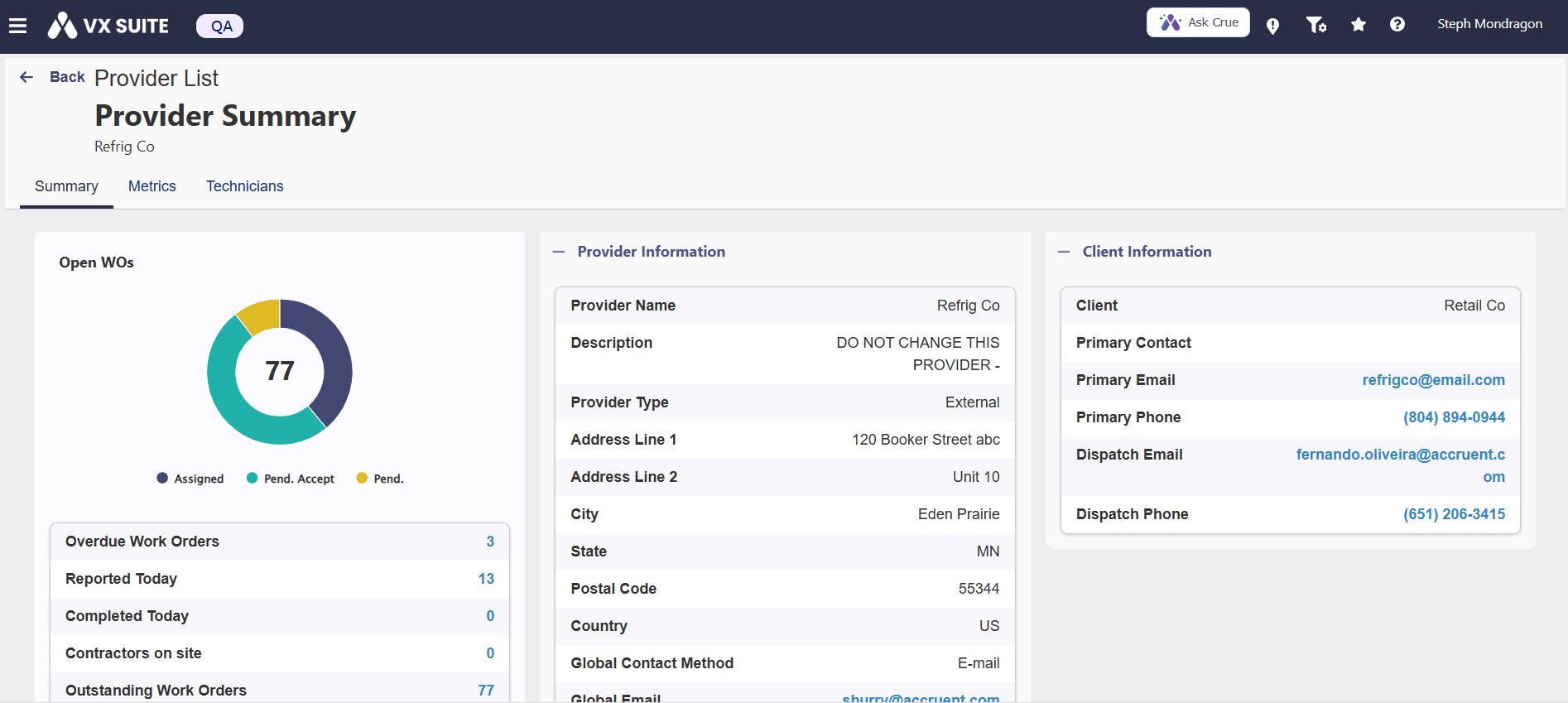Collapse the Provider Information section
The width and height of the screenshot is (1568, 703).
click(x=559, y=252)
